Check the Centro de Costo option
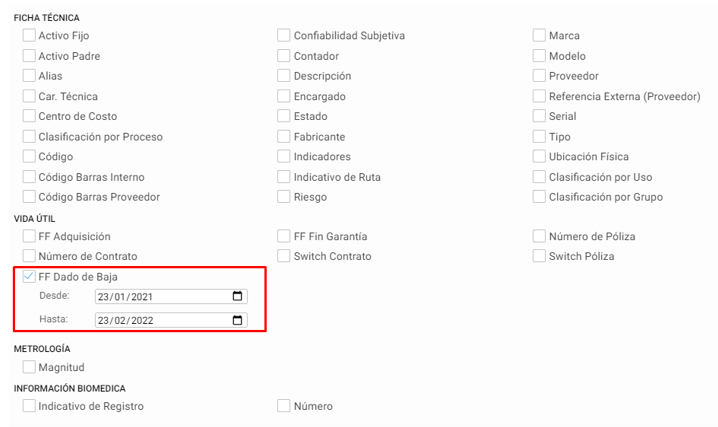Screen dimensions: 718x427 click(x=29, y=116)
